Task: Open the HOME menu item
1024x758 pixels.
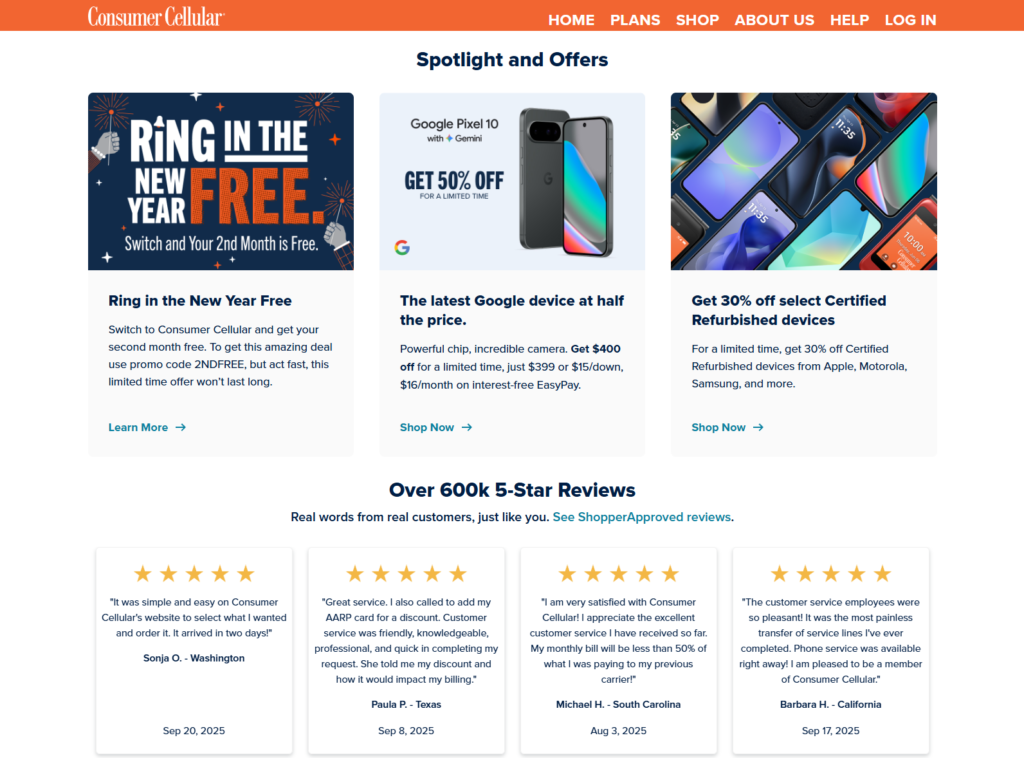Action: click(x=571, y=20)
